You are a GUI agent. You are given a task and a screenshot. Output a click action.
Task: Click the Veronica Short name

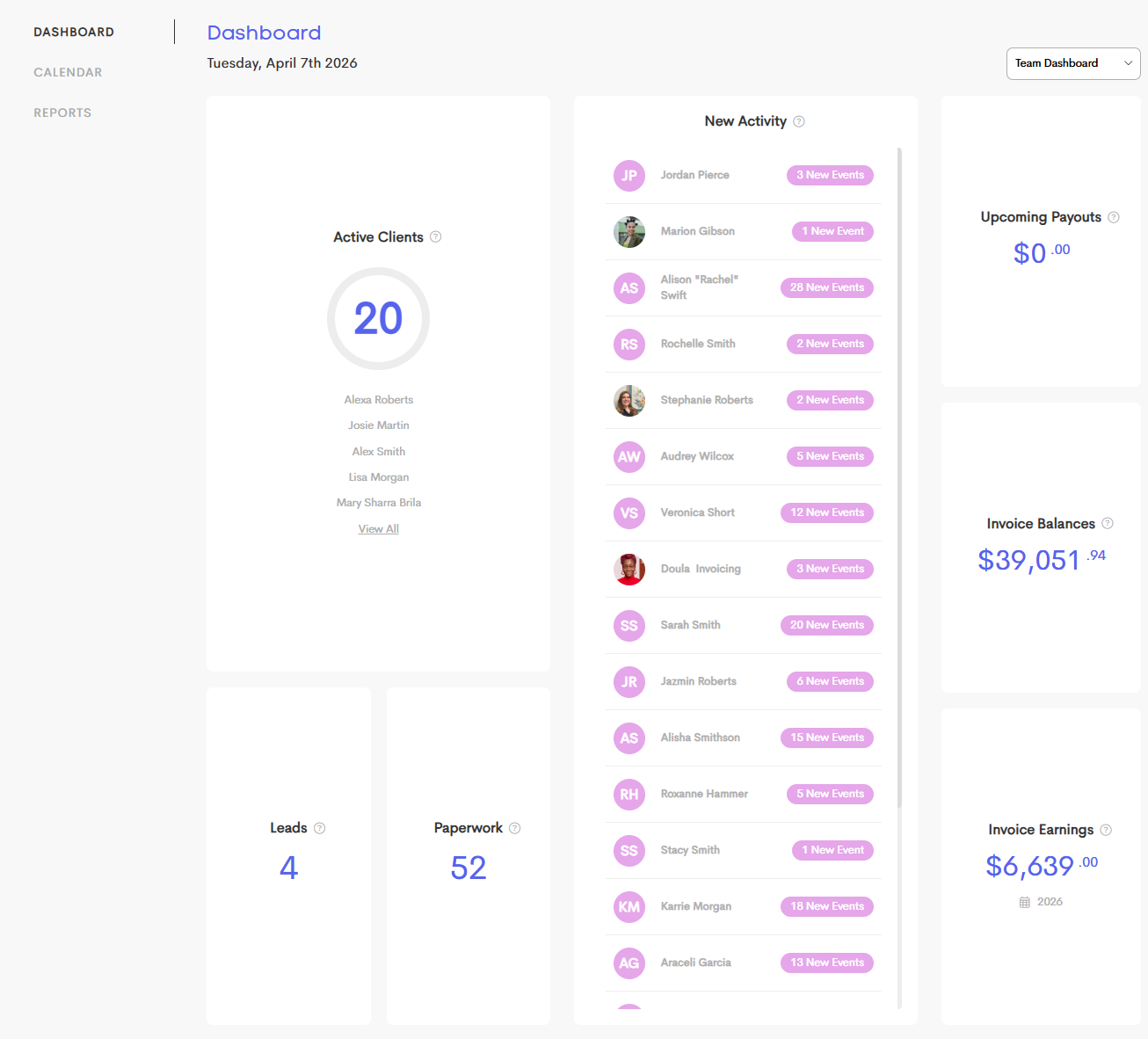pyautogui.click(x=698, y=512)
